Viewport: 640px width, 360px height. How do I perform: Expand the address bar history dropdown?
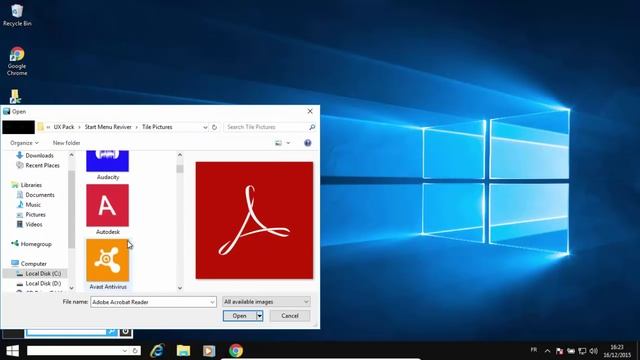pyautogui.click(x=205, y=127)
